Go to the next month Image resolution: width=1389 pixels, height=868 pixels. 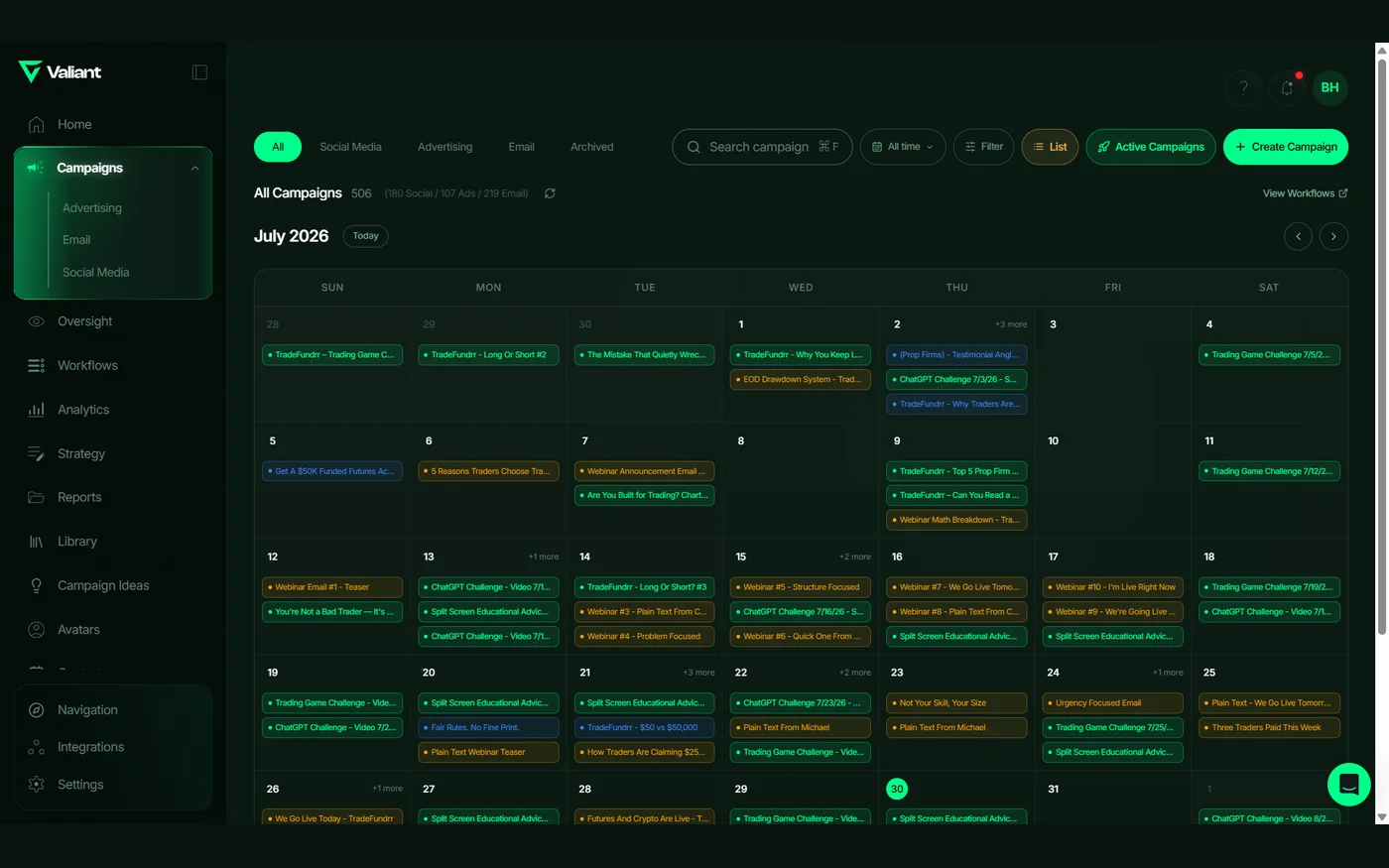(1333, 236)
